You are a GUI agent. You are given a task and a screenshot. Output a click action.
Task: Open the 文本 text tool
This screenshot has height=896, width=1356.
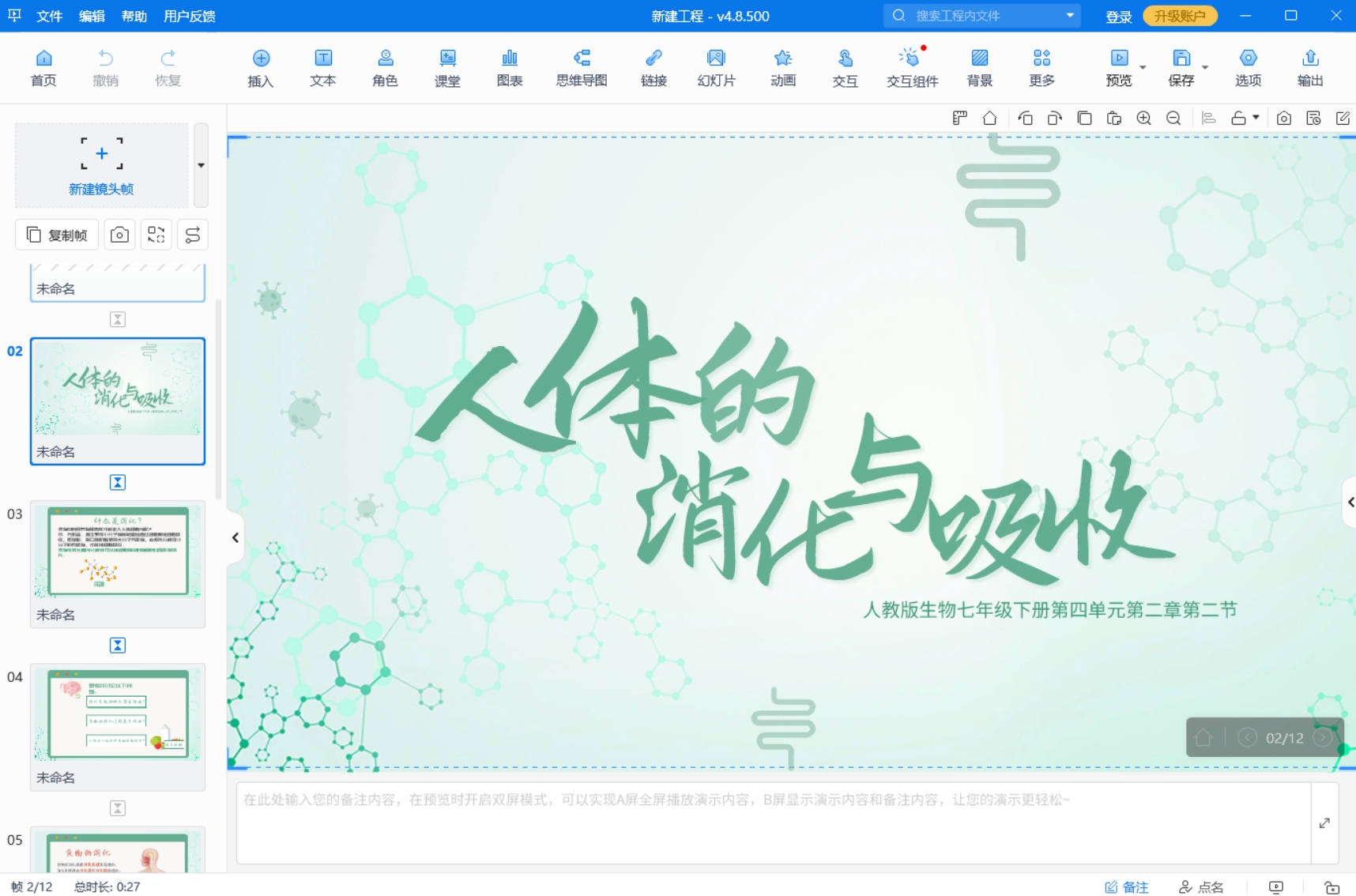(x=323, y=68)
